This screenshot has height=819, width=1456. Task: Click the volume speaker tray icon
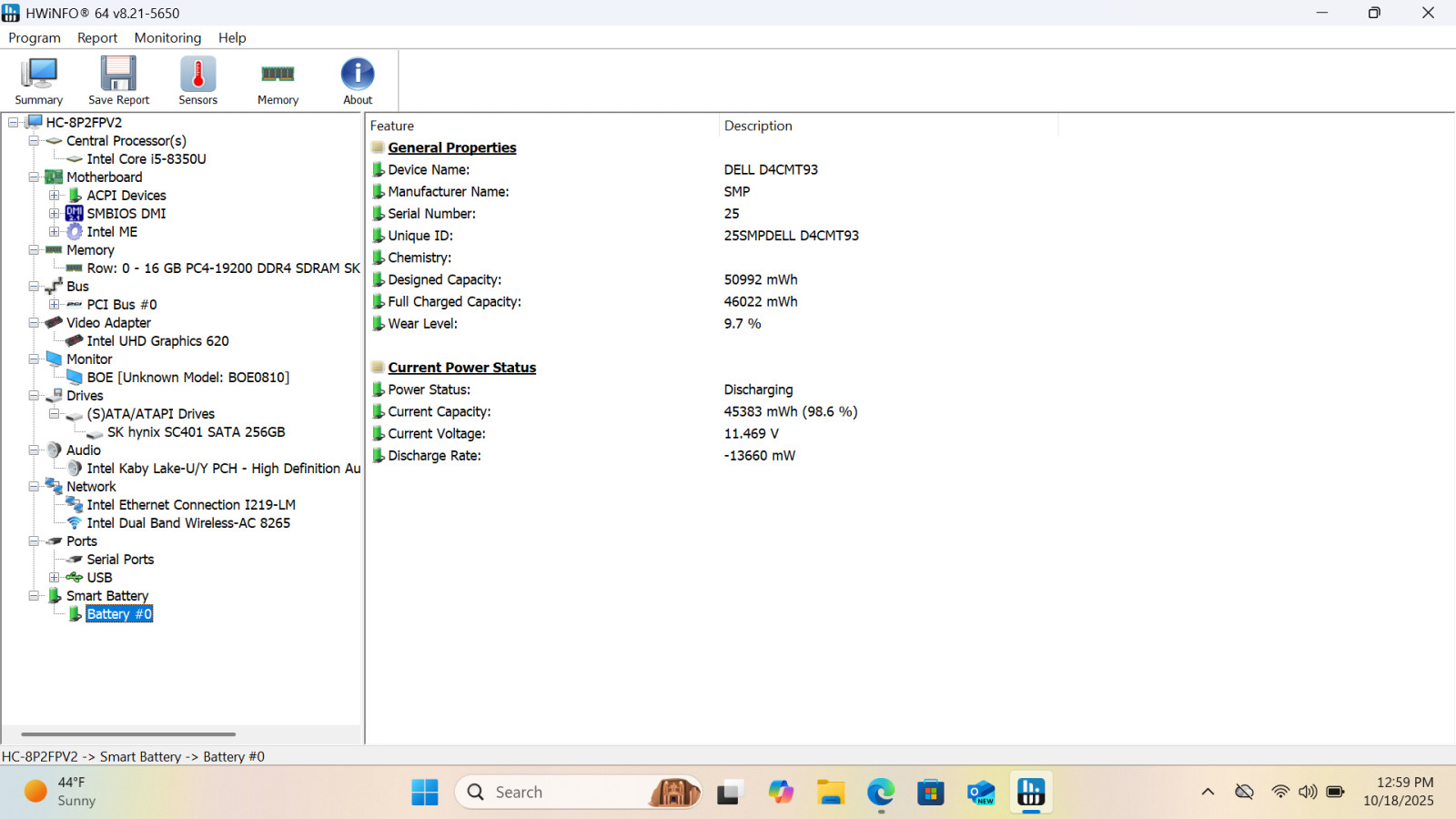click(x=1308, y=792)
